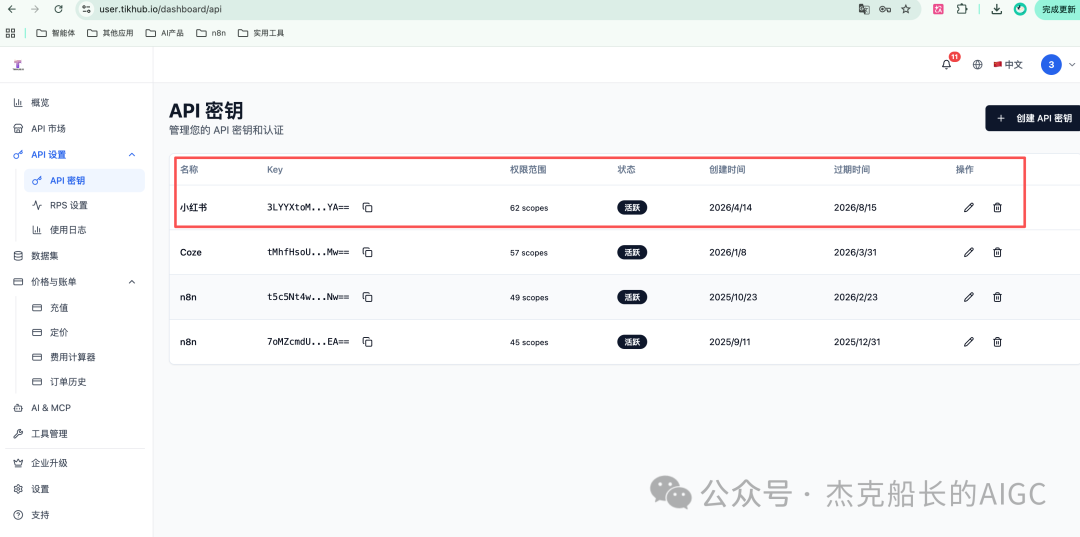
Task: Click key text 3LYYXtoM...YA==
Action: 308,207
